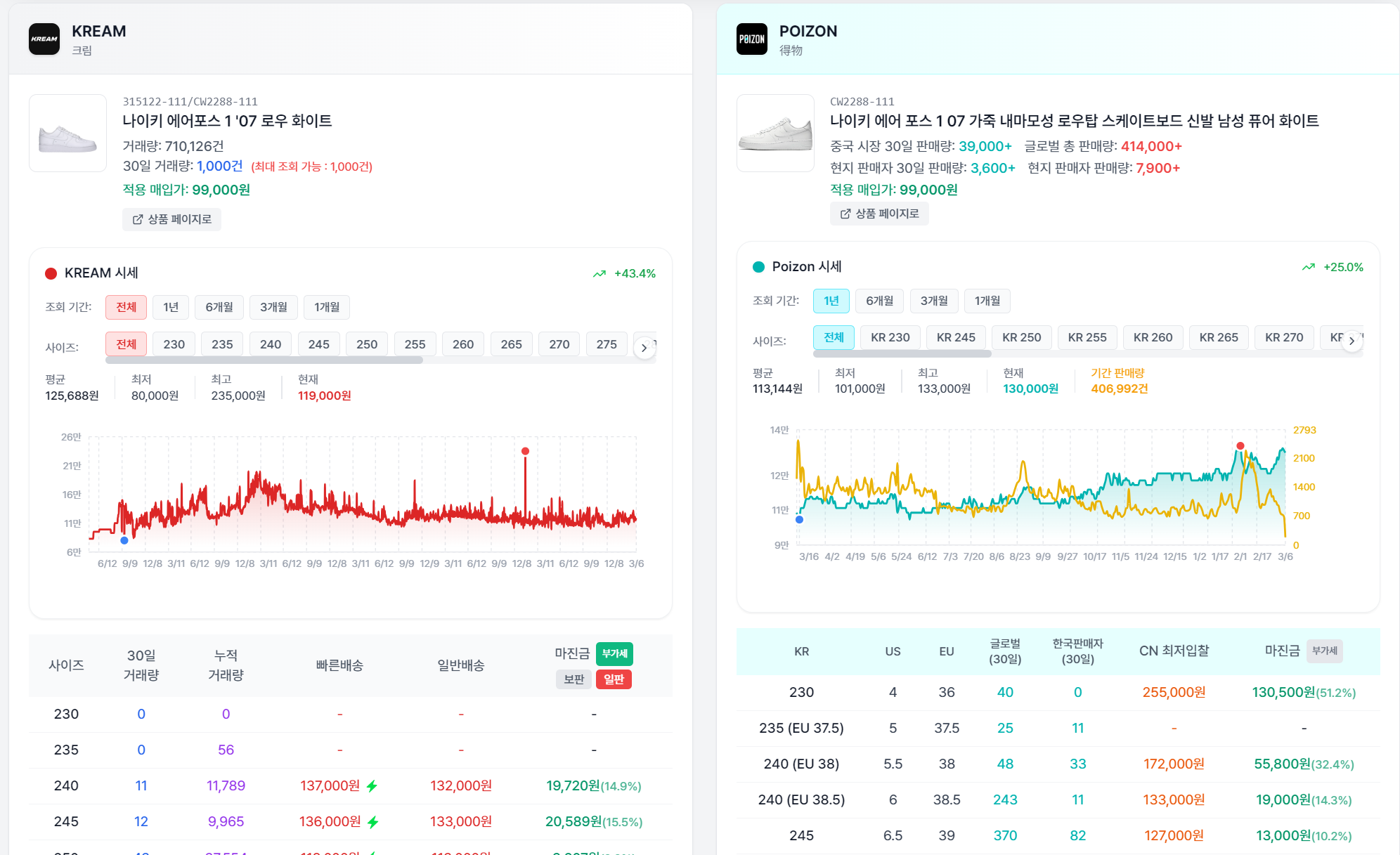
Task: Click the KREAM logo icon
Action: (x=44, y=39)
